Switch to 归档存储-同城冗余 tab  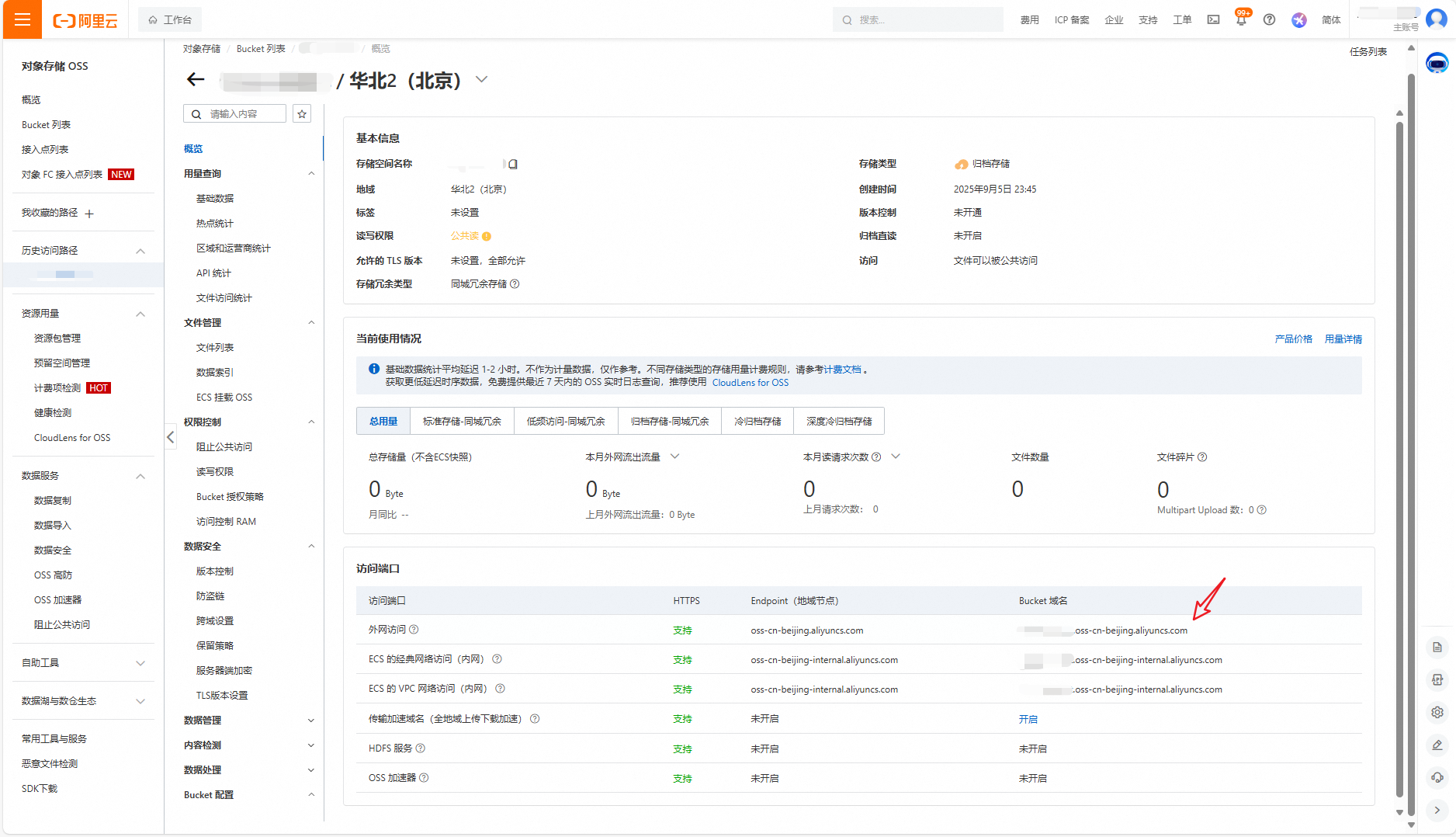click(670, 421)
